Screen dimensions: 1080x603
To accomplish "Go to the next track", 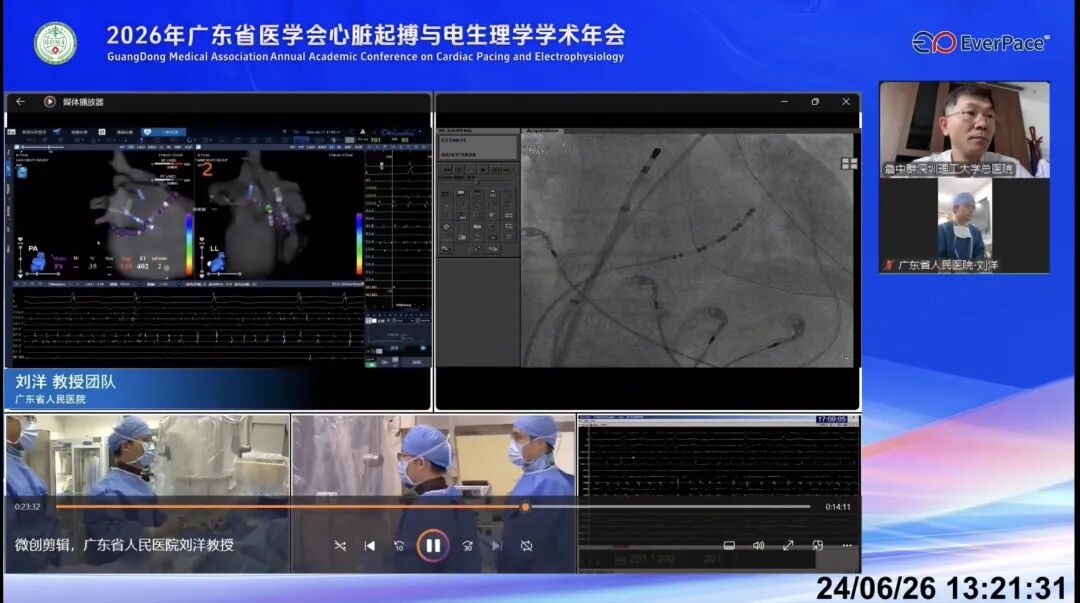I will click(x=497, y=546).
